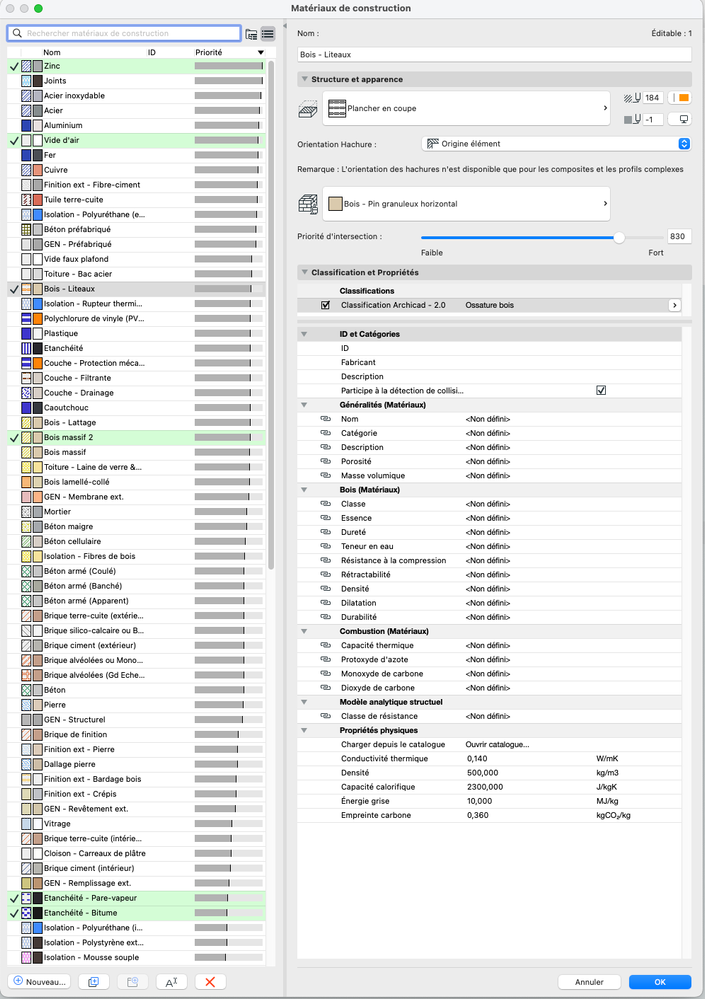This screenshot has height=999, width=705.
Task: Delete material with the red X button
Action: (210, 982)
